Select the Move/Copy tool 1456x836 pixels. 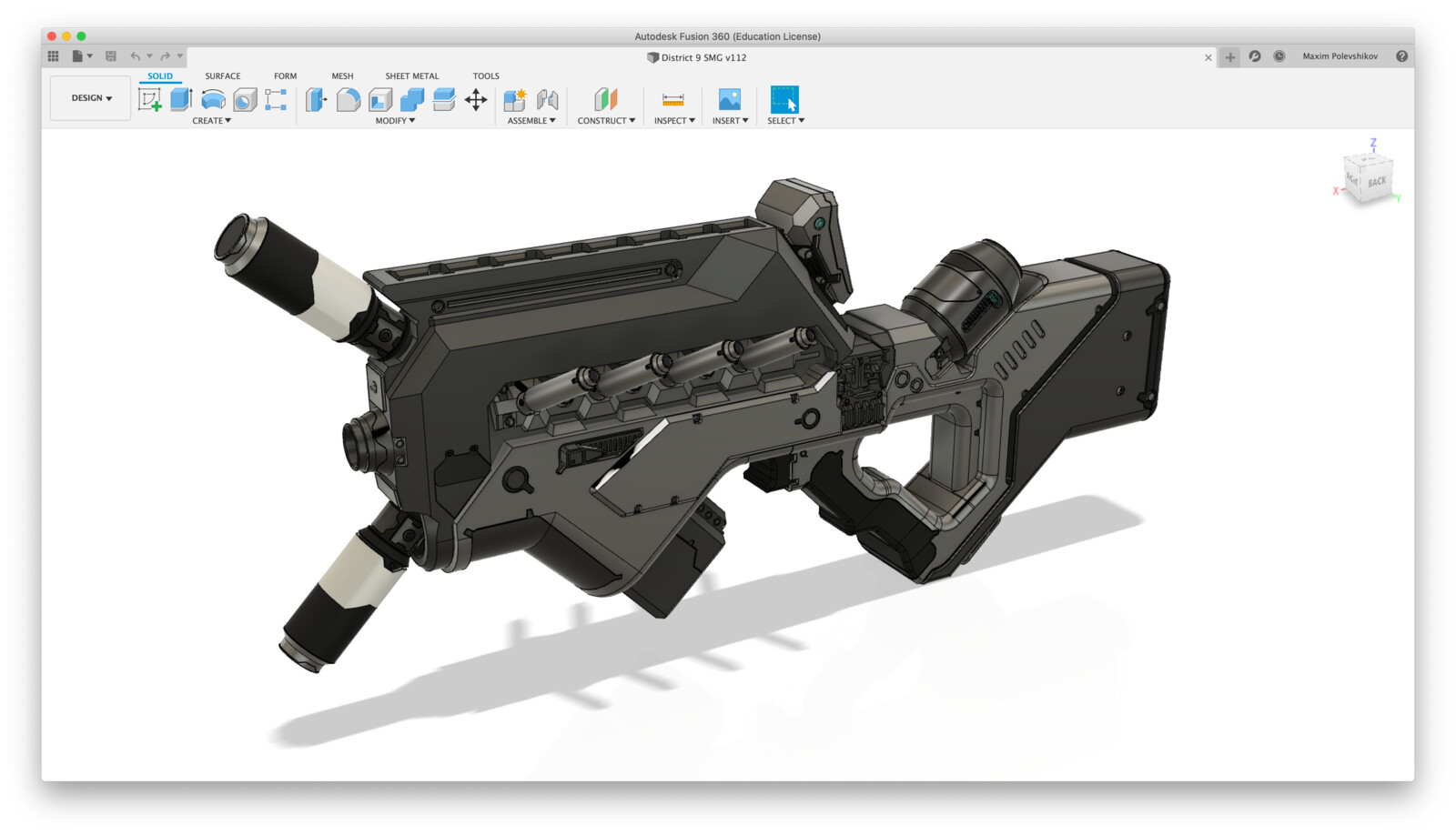[476, 99]
